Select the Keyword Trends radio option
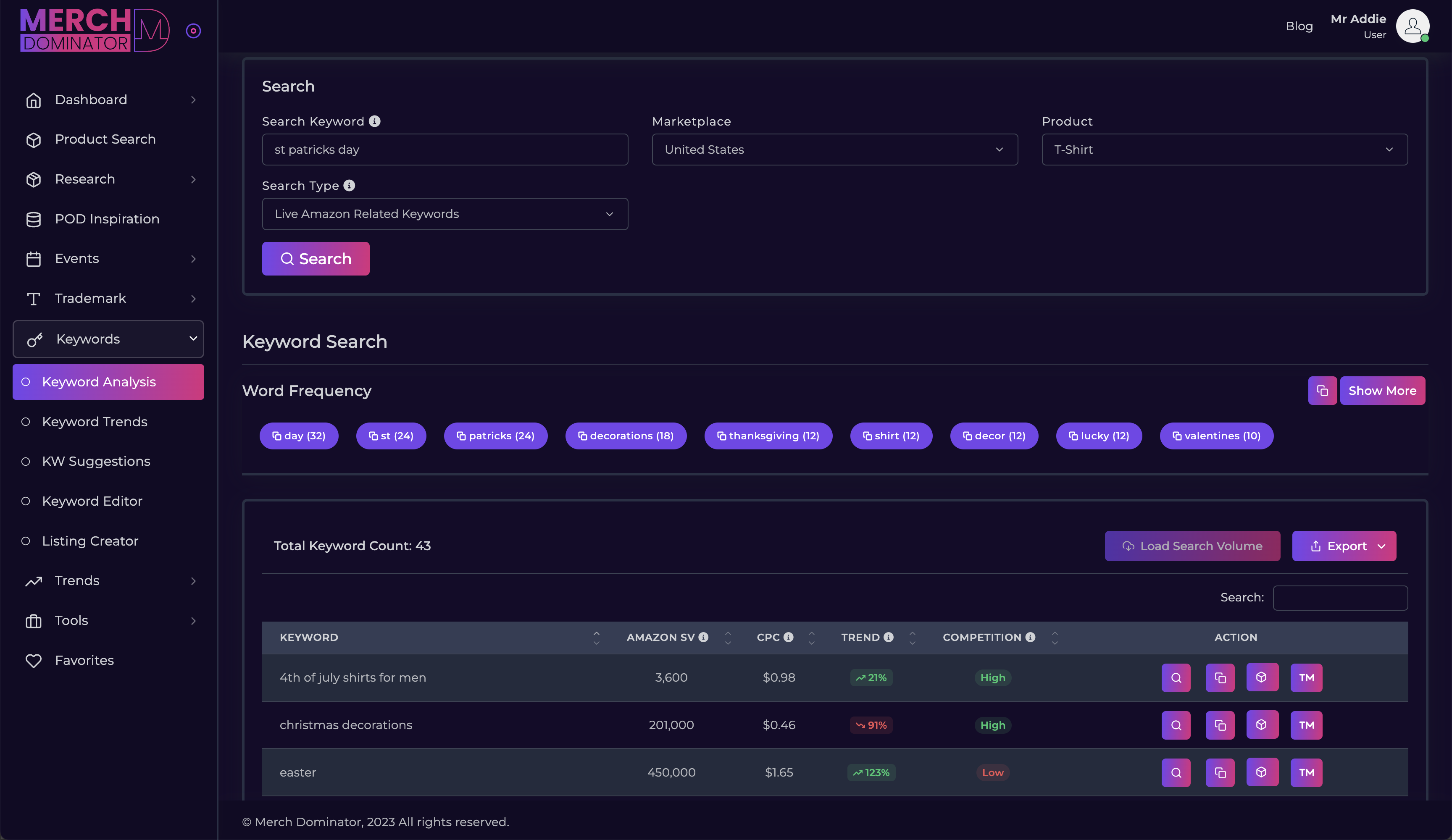1452x840 pixels. 95,421
